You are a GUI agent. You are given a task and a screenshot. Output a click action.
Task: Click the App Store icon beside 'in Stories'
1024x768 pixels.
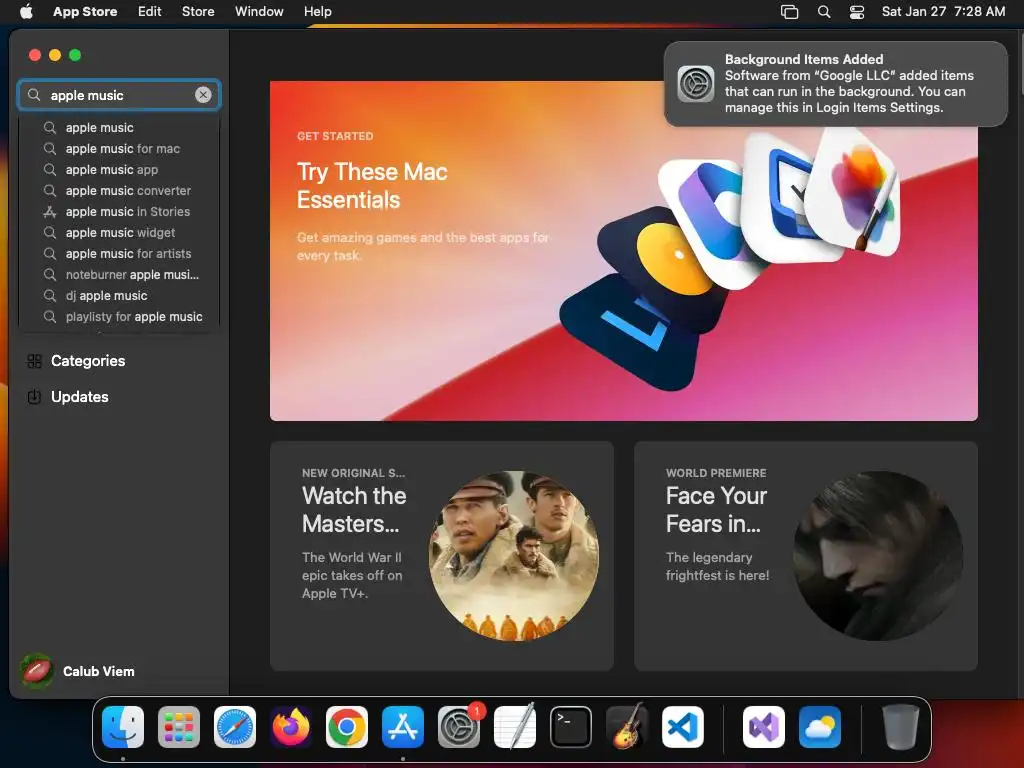(x=50, y=211)
